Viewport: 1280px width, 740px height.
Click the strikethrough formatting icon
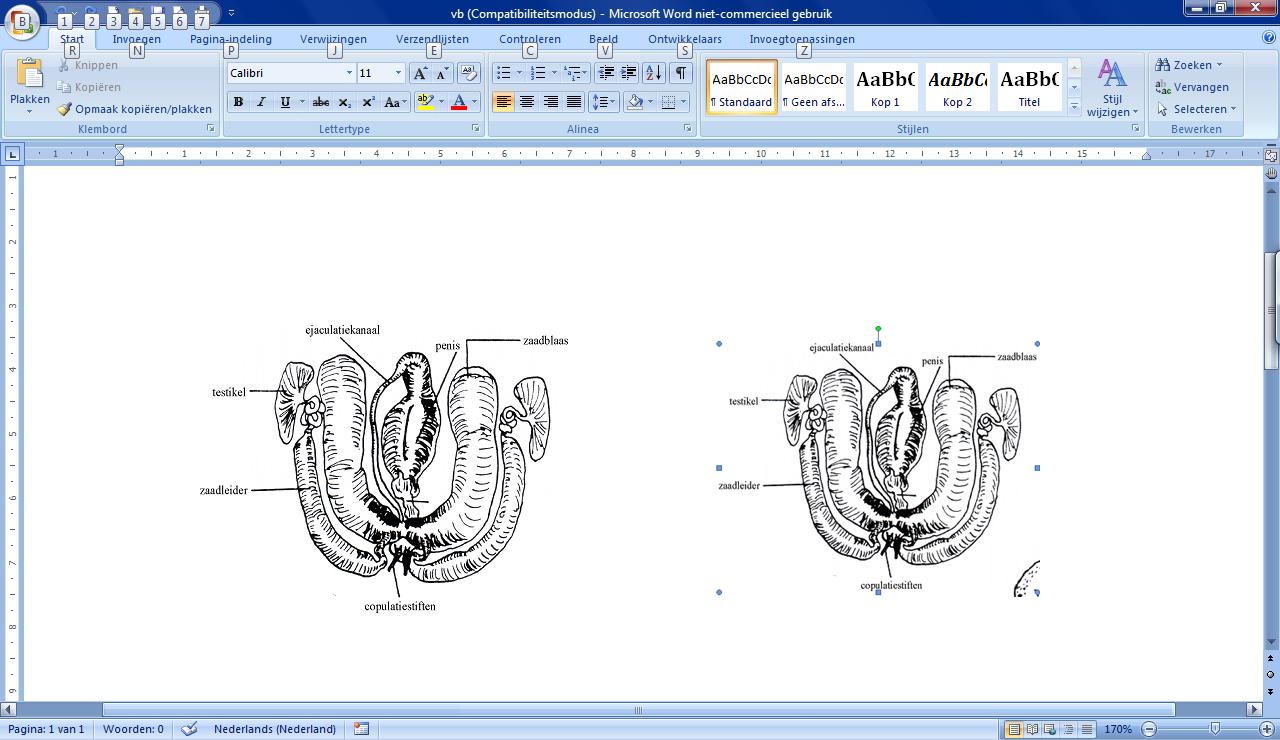(320, 102)
